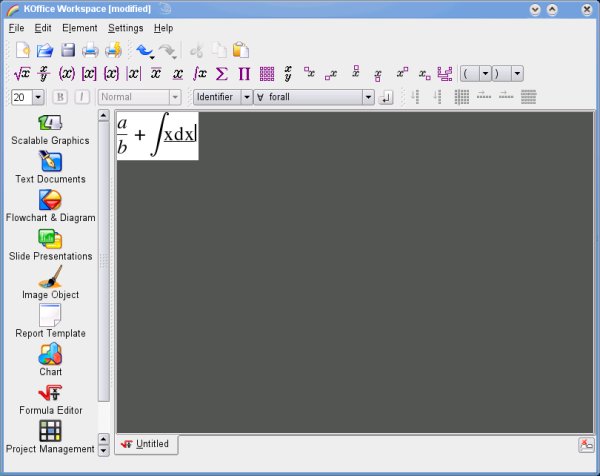Click the undo arrow icon

143,50
